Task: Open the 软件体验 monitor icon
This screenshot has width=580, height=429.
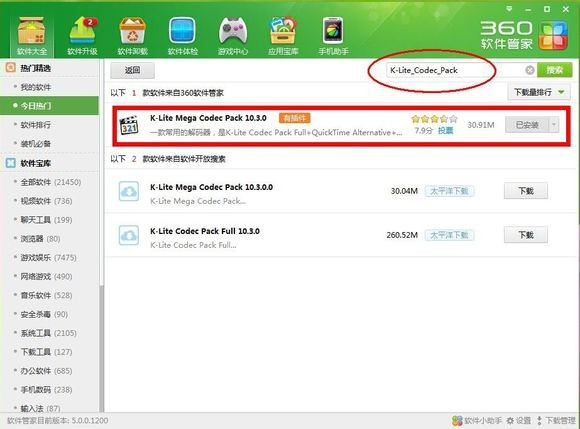Action: [x=182, y=36]
